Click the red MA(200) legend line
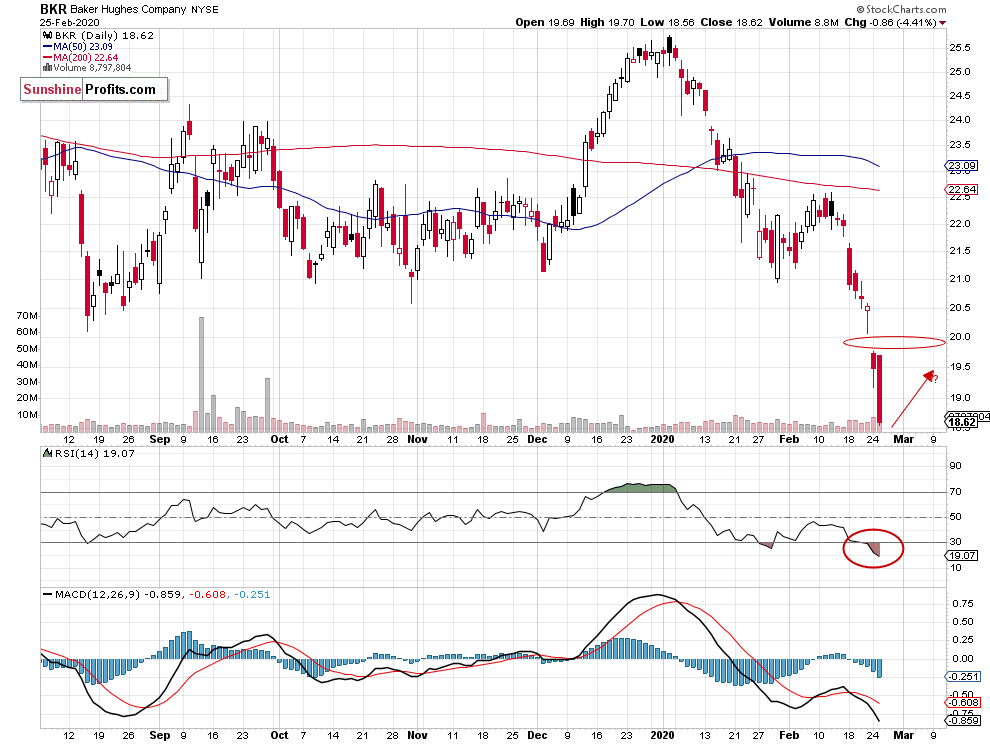 47,57
